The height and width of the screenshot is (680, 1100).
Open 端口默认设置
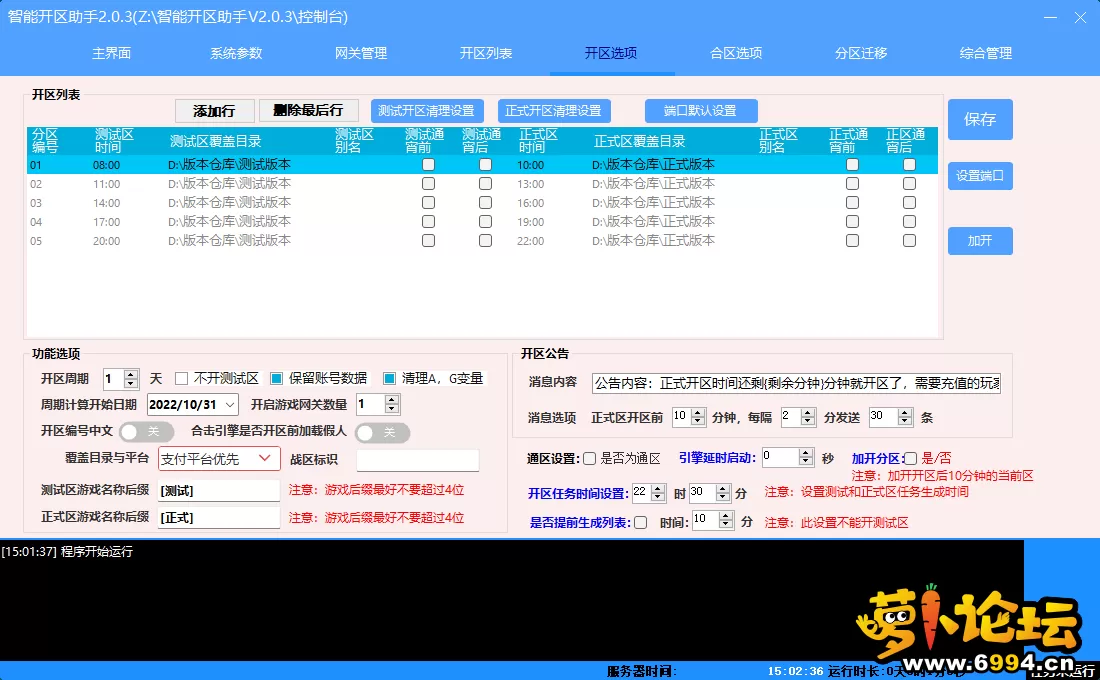tap(700, 111)
